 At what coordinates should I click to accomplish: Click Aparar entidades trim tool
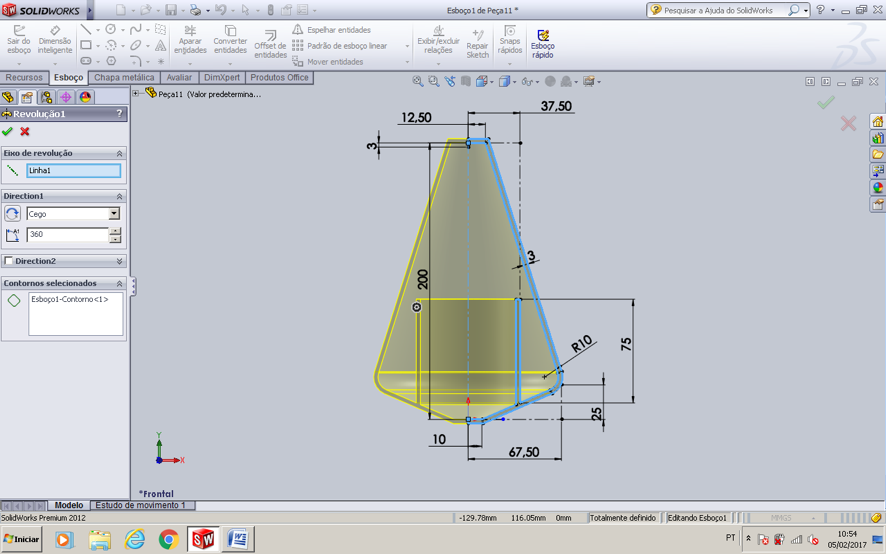click(190, 40)
